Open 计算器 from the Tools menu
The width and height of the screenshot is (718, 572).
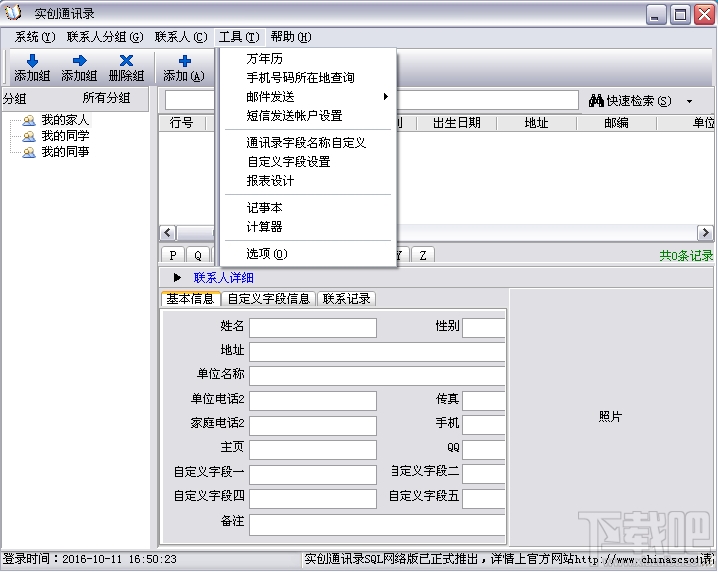click(308, 227)
